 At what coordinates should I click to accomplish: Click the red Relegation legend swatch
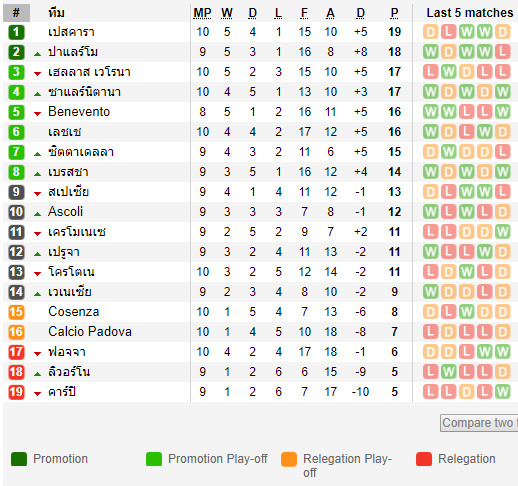pos(424,459)
